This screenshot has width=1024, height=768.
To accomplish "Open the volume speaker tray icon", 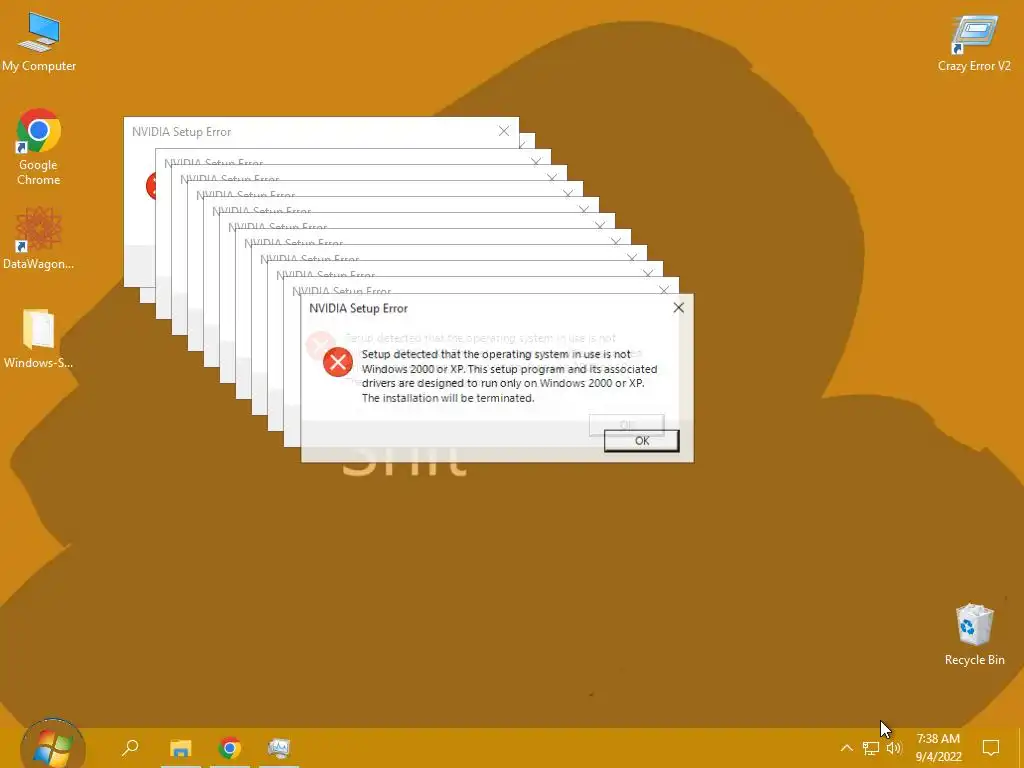I will 894,748.
